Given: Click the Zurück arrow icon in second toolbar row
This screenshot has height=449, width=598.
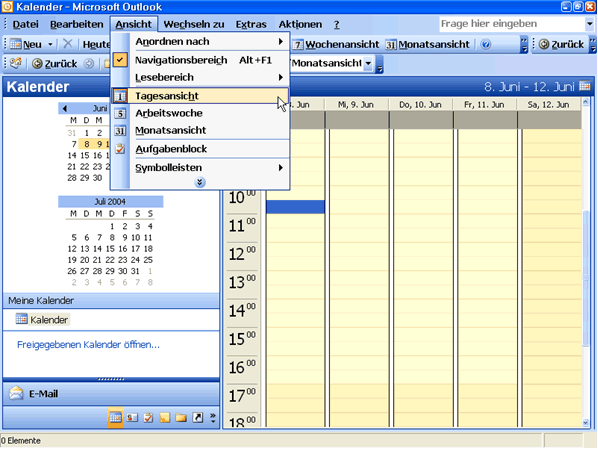Looking at the screenshot, I should [37, 63].
